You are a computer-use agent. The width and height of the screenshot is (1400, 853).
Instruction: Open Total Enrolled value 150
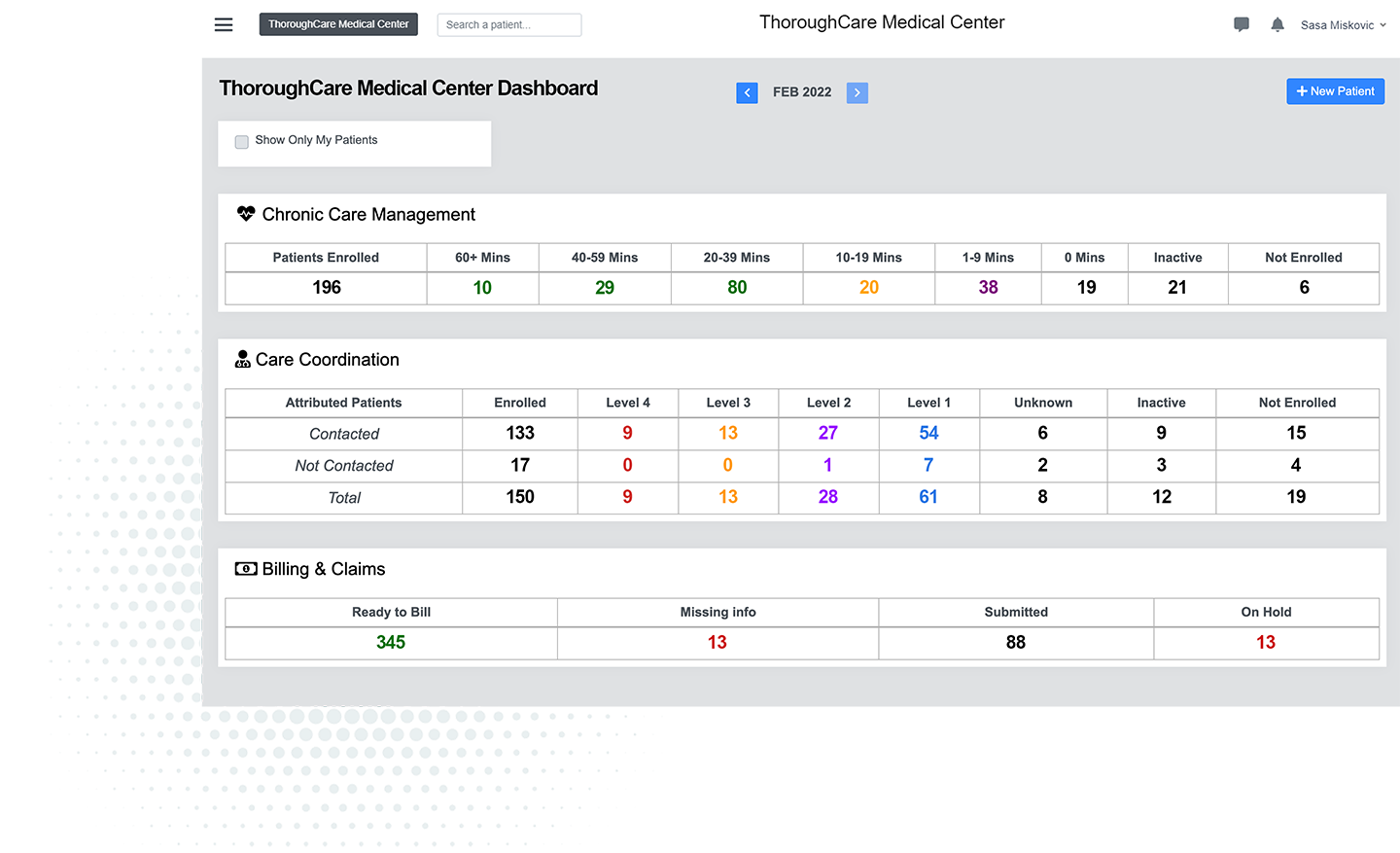(x=520, y=497)
